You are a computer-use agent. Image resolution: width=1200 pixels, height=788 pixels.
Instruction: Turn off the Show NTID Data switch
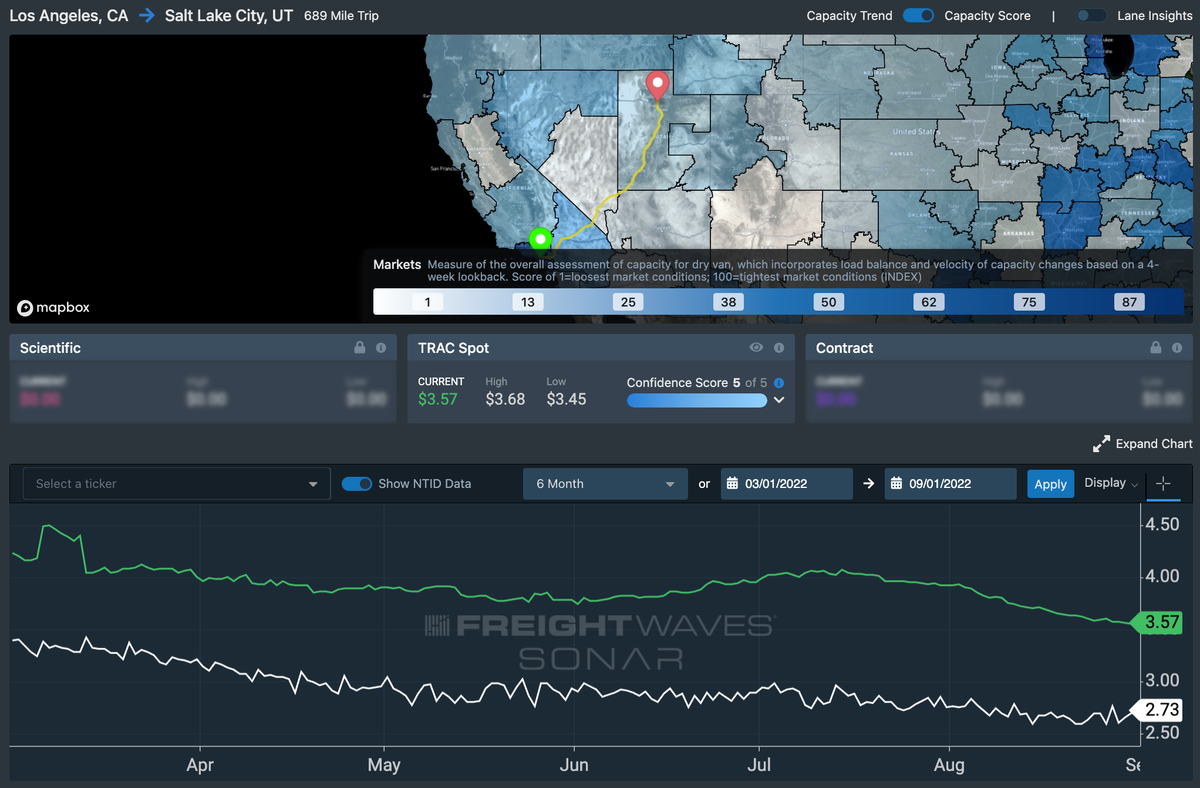tap(357, 484)
